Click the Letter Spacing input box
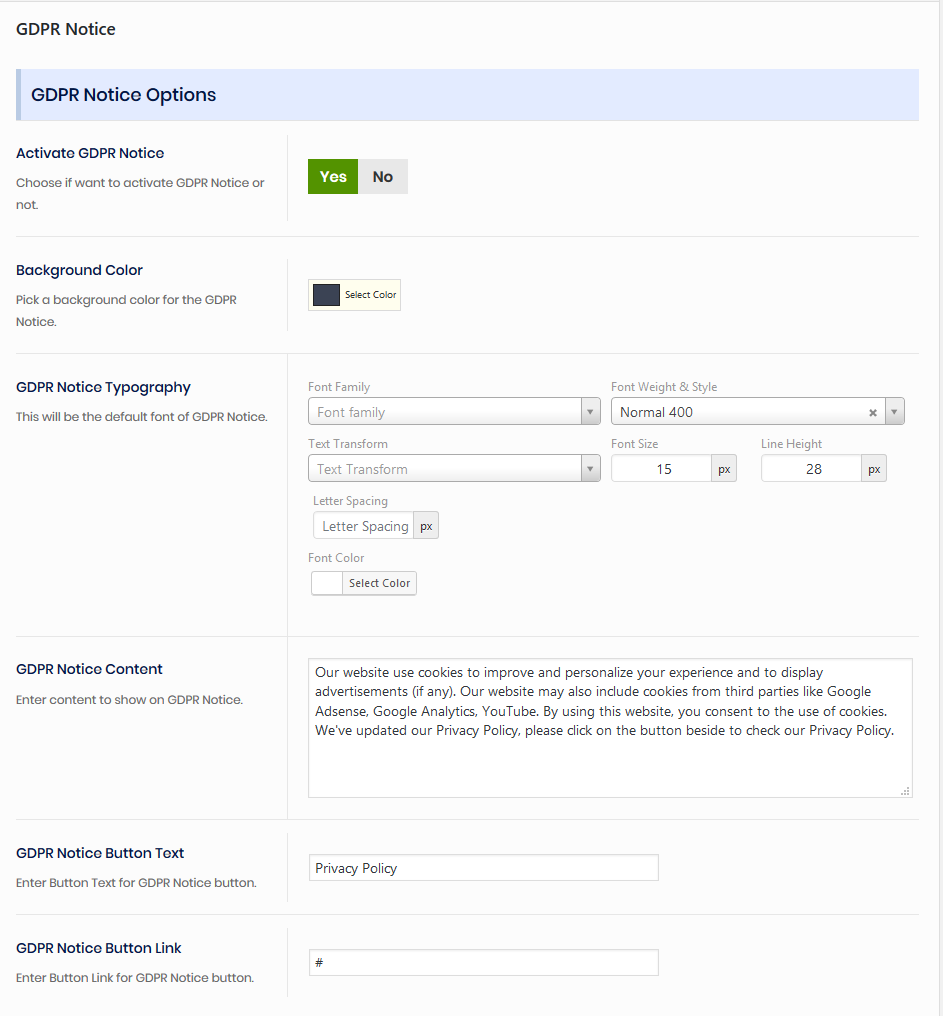 click(x=364, y=526)
